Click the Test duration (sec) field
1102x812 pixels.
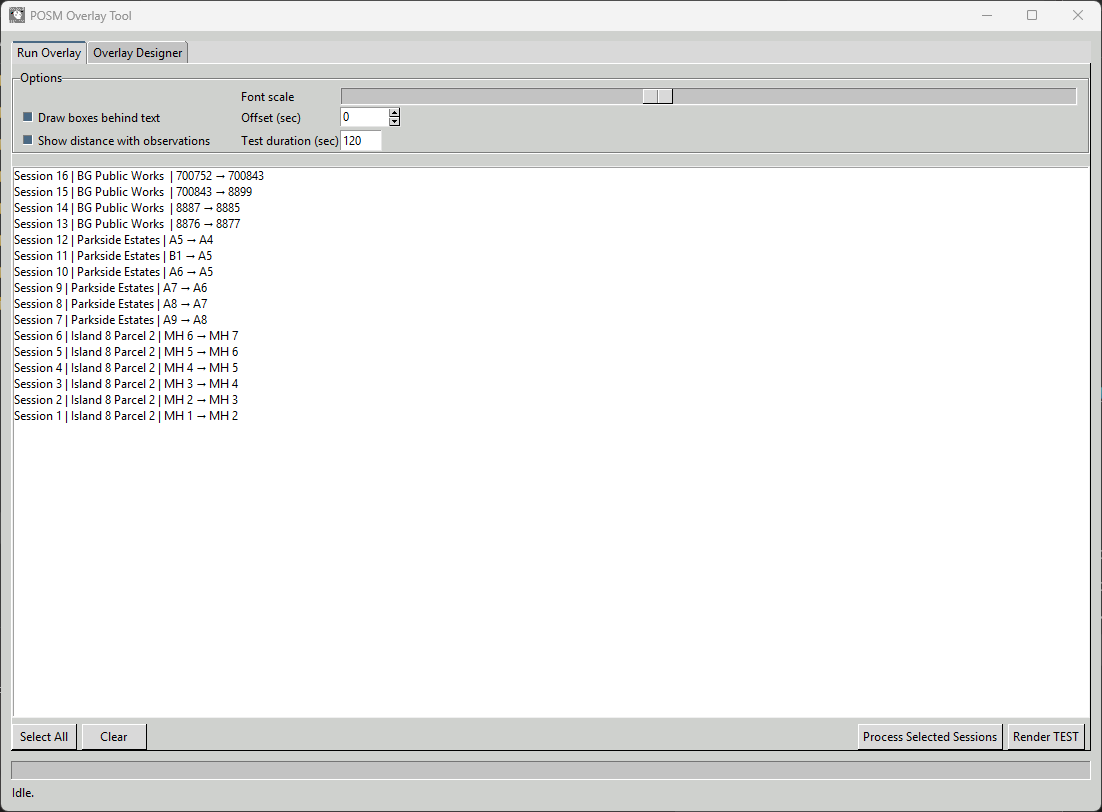[361, 141]
